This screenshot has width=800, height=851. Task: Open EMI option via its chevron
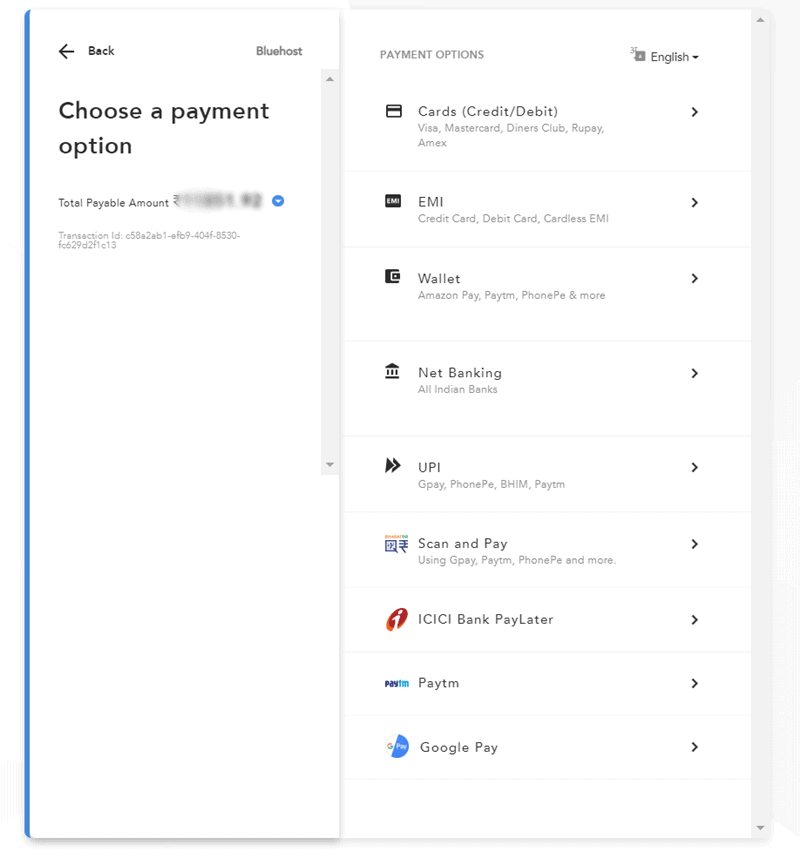coord(695,202)
